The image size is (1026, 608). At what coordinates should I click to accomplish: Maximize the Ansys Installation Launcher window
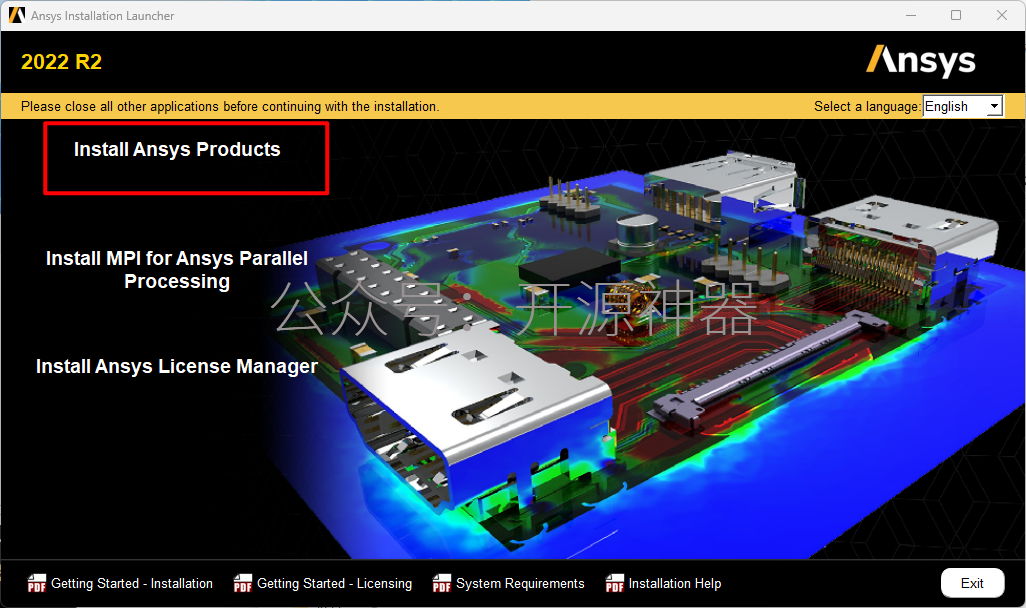956,15
